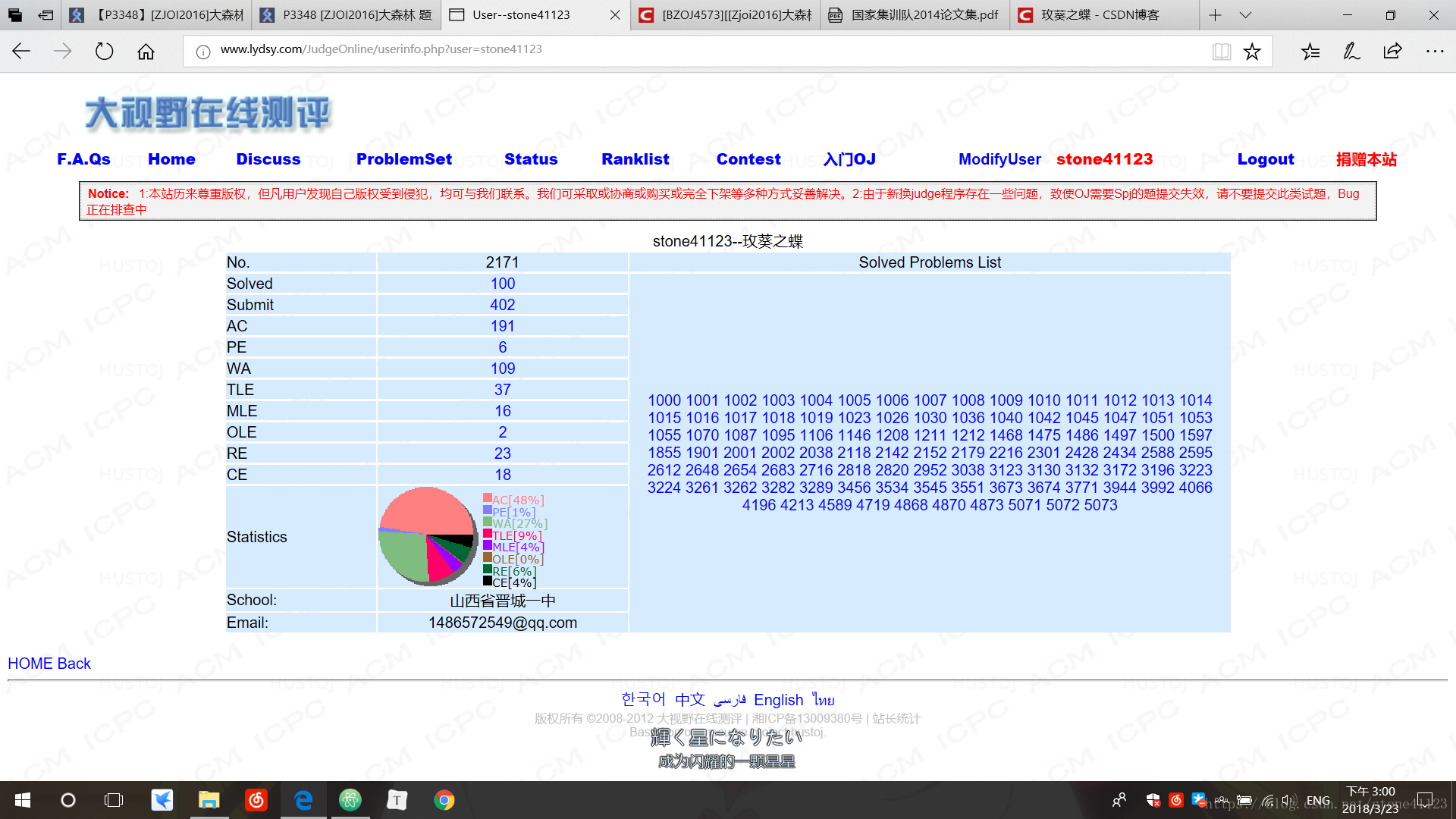Click the 入门OJ navigation icon
Viewport: 1456px width, 819px height.
(x=849, y=159)
